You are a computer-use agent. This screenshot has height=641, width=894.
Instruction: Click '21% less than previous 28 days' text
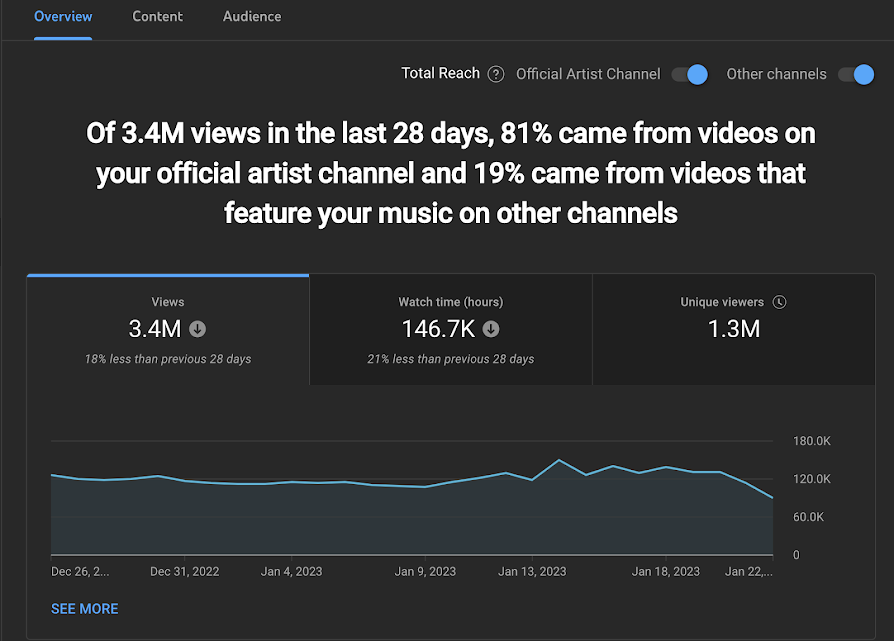(x=450, y=359)
